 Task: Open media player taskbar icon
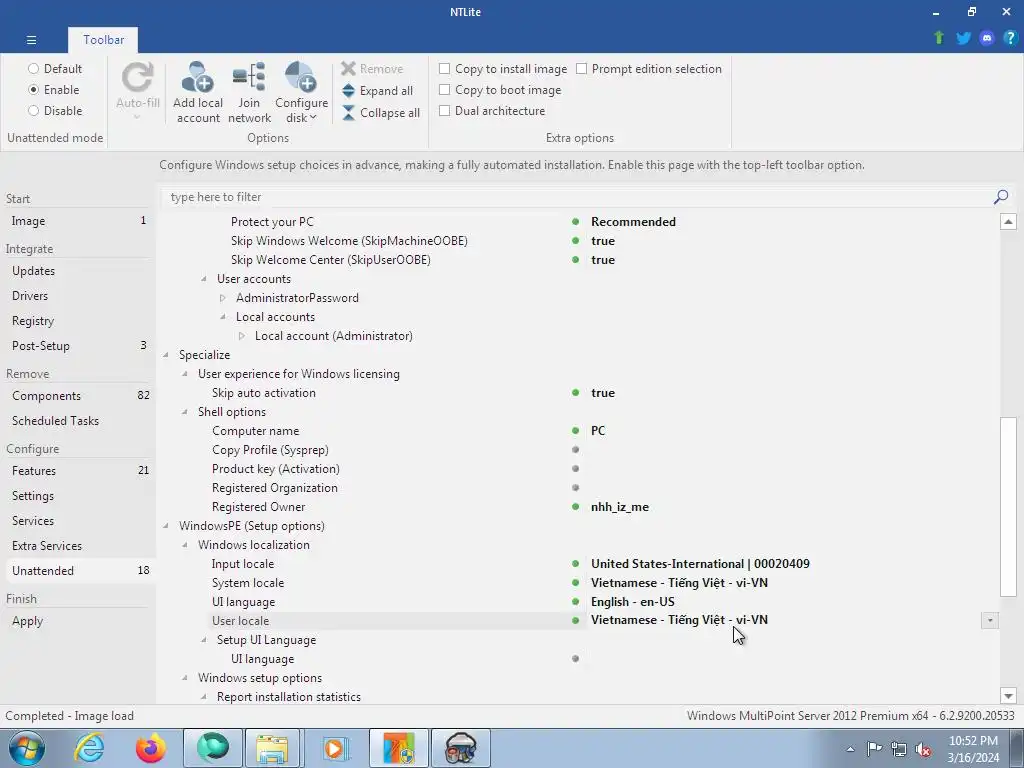pyautogui.click(x=336, y=748)
